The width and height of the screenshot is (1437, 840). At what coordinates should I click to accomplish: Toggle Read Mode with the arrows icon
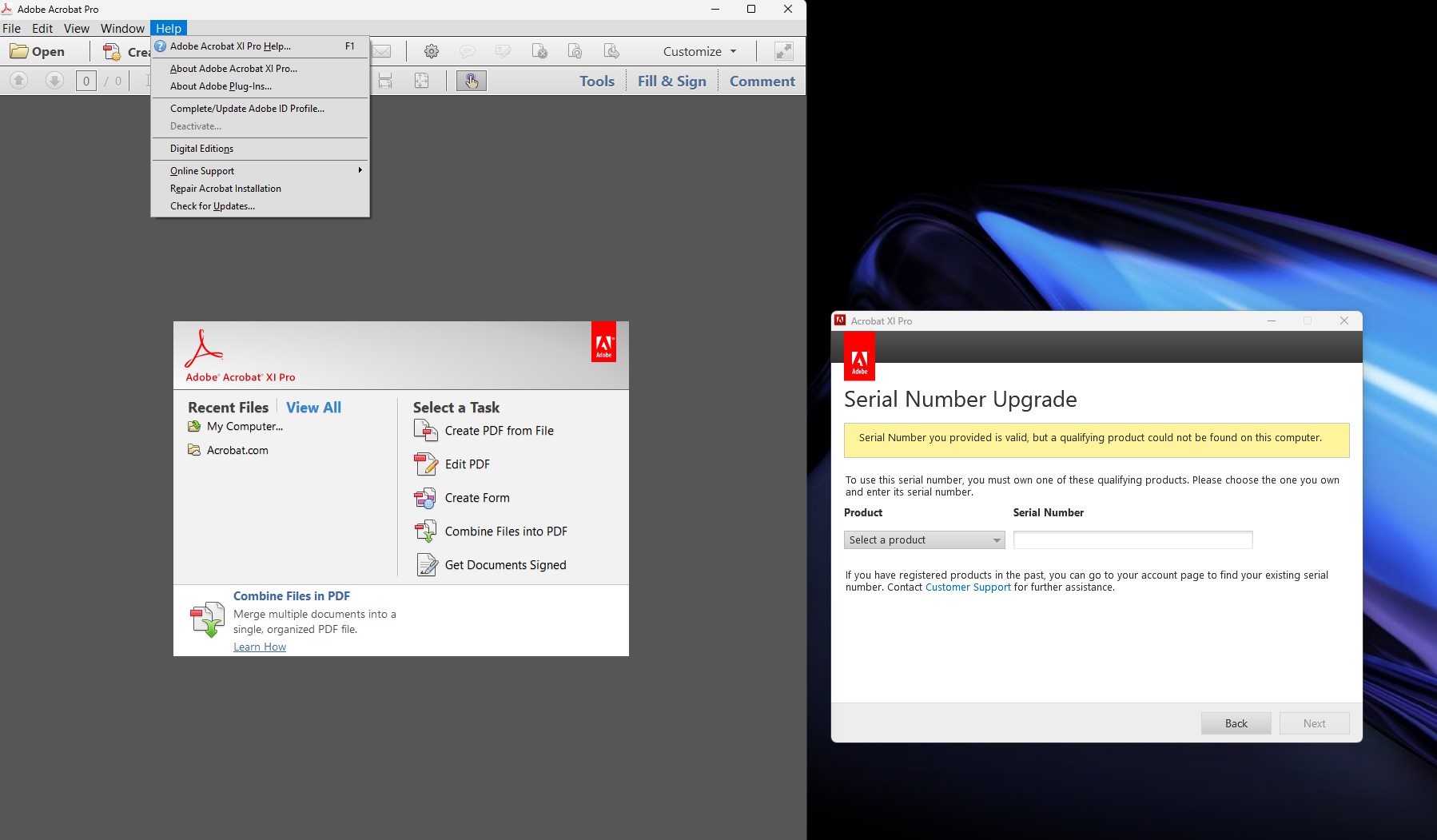point(782,51)
